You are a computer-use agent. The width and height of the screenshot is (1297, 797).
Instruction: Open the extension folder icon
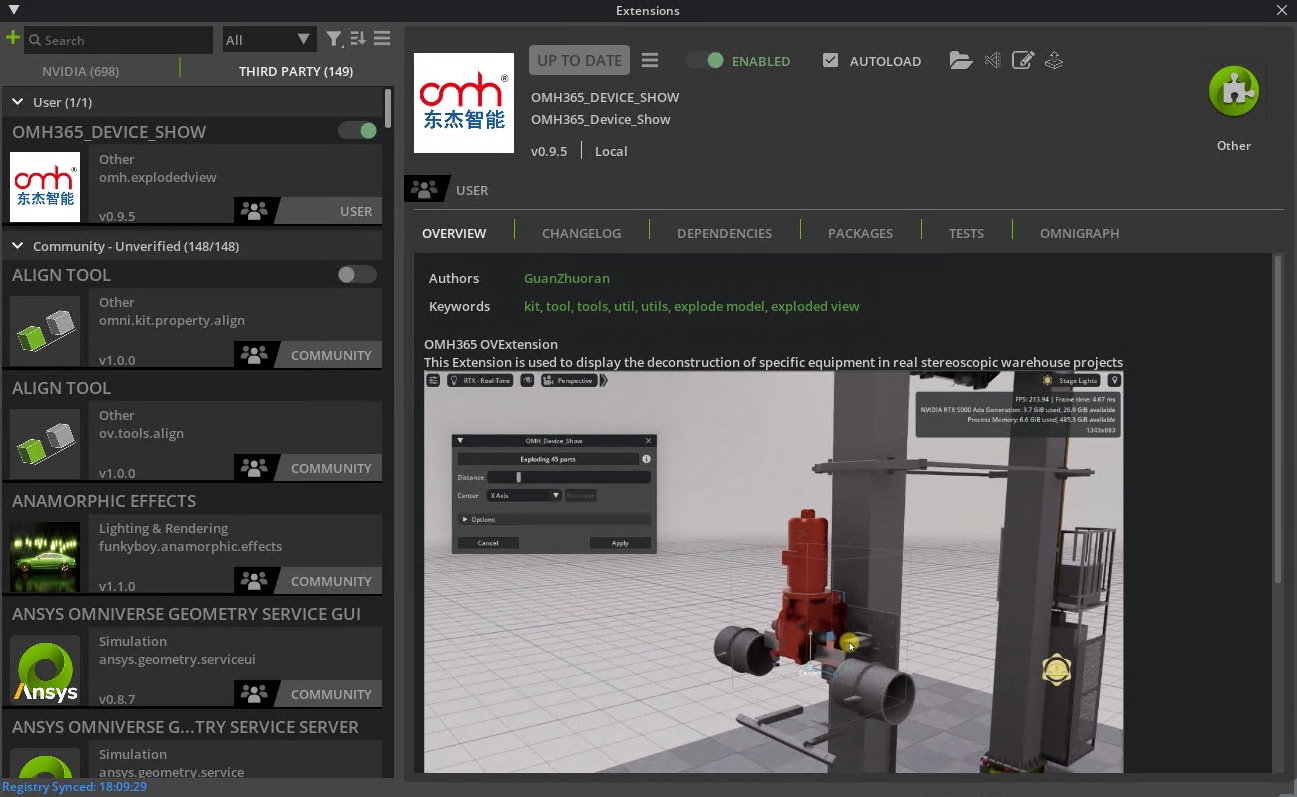coord(960,61)
